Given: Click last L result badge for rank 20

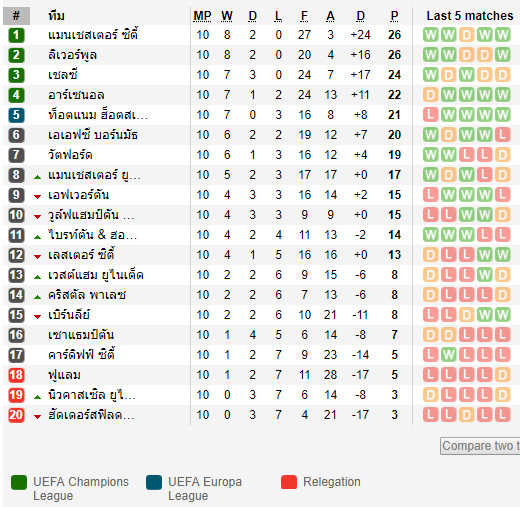Looking at the screenshot, I should [502, 415].
